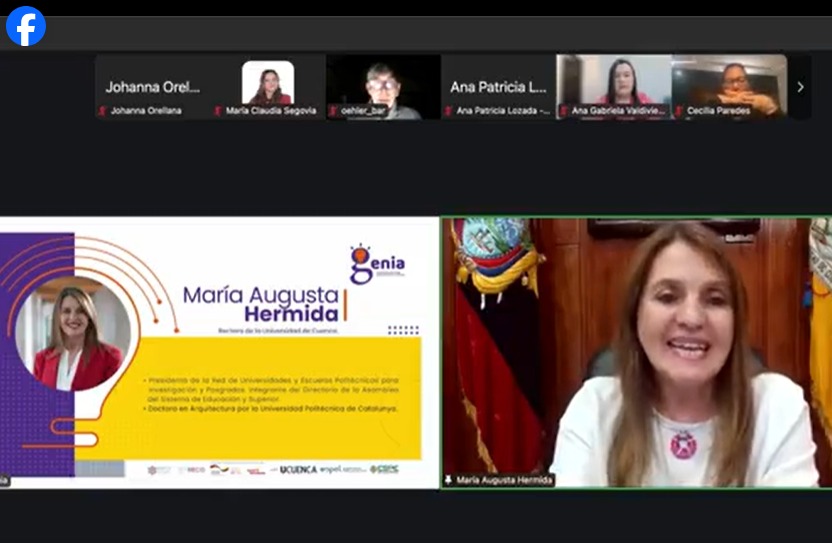Click muted mic icon beside Ana Gabriela Valdivieso
Image resolution: width=832 pixels, height=543 pixels.
tap(564, 111)
